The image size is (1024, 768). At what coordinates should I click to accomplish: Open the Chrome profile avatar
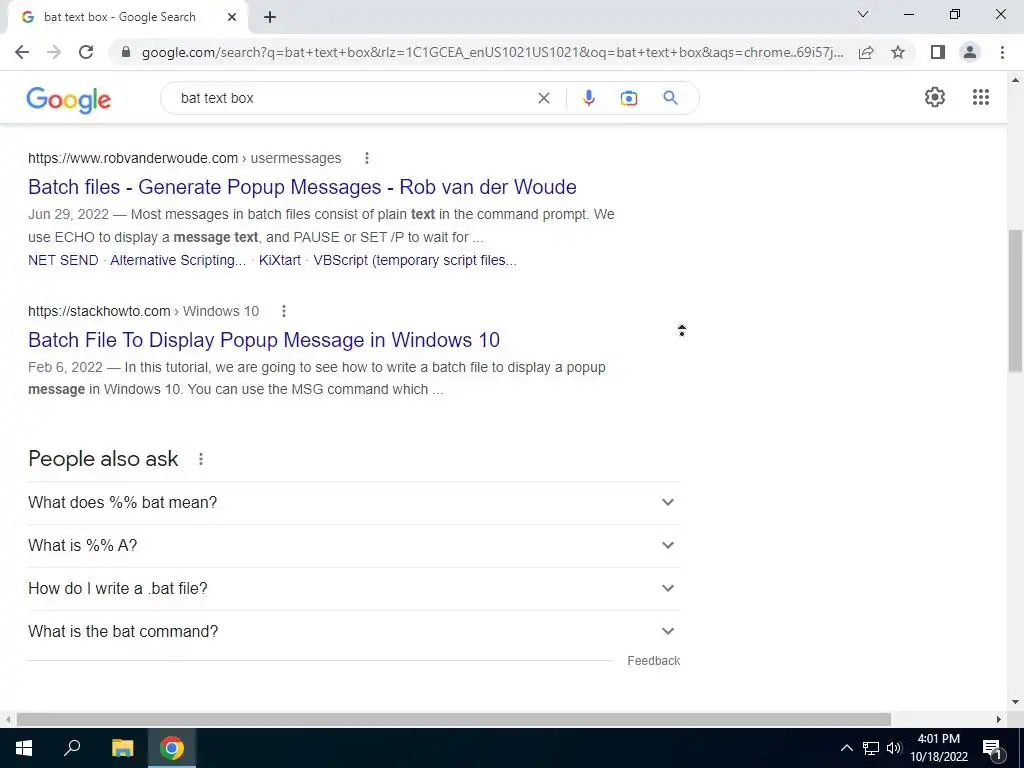pos(970,52)
